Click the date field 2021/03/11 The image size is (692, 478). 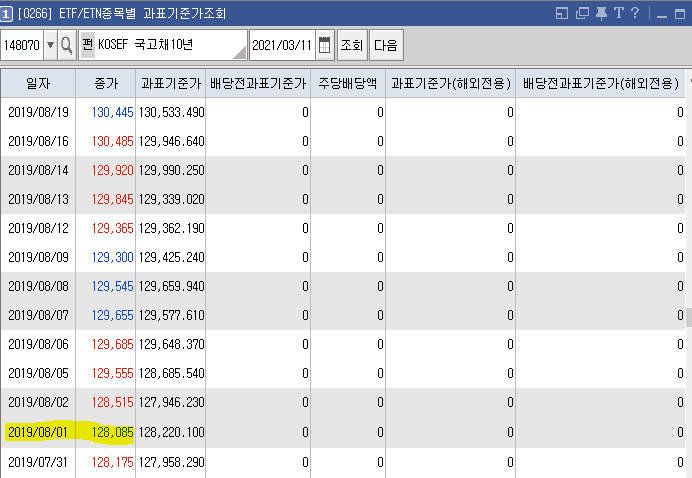pyautogui.click(x=282, y=45)
